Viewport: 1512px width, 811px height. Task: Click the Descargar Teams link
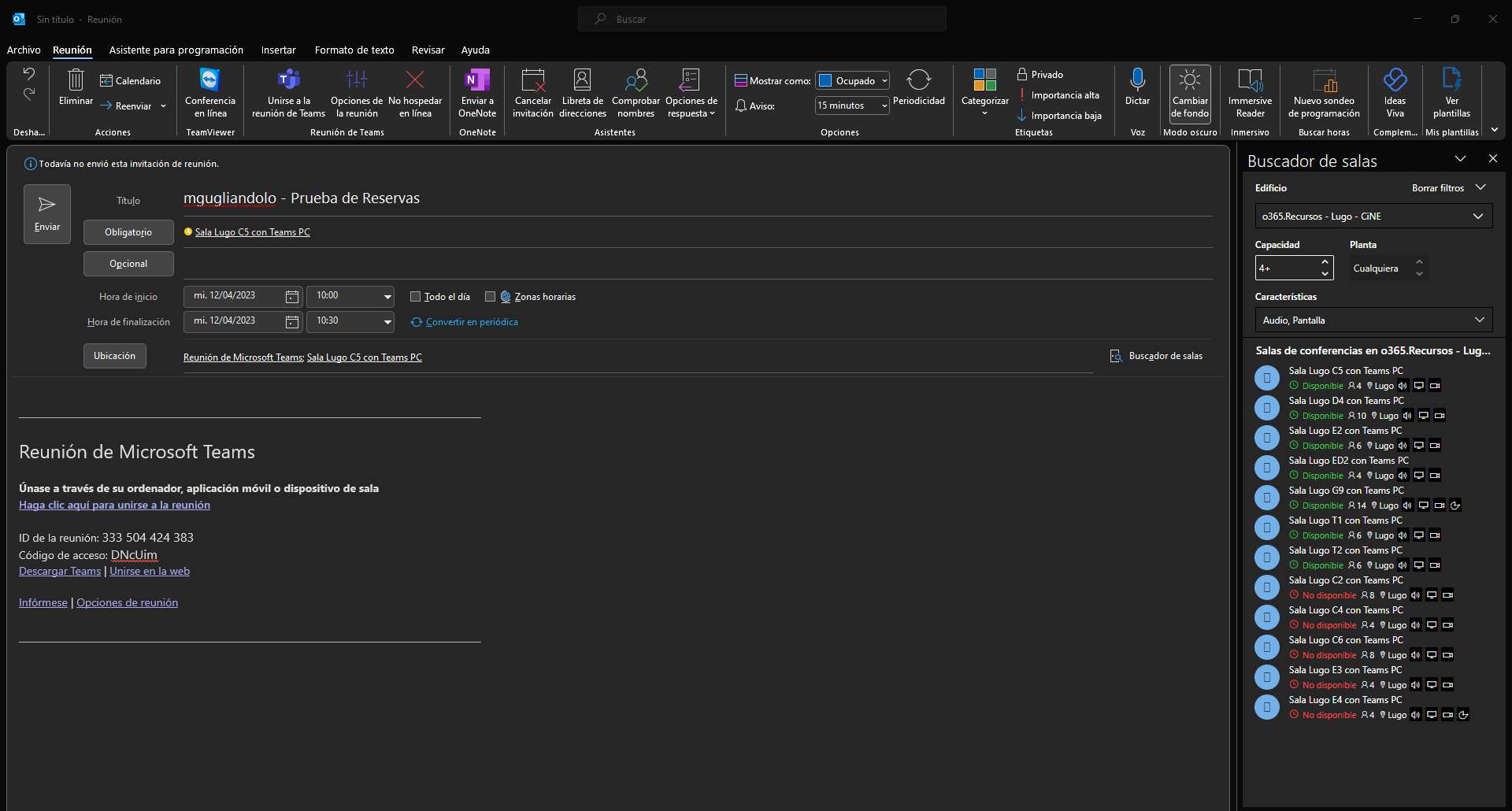[60, 571]
